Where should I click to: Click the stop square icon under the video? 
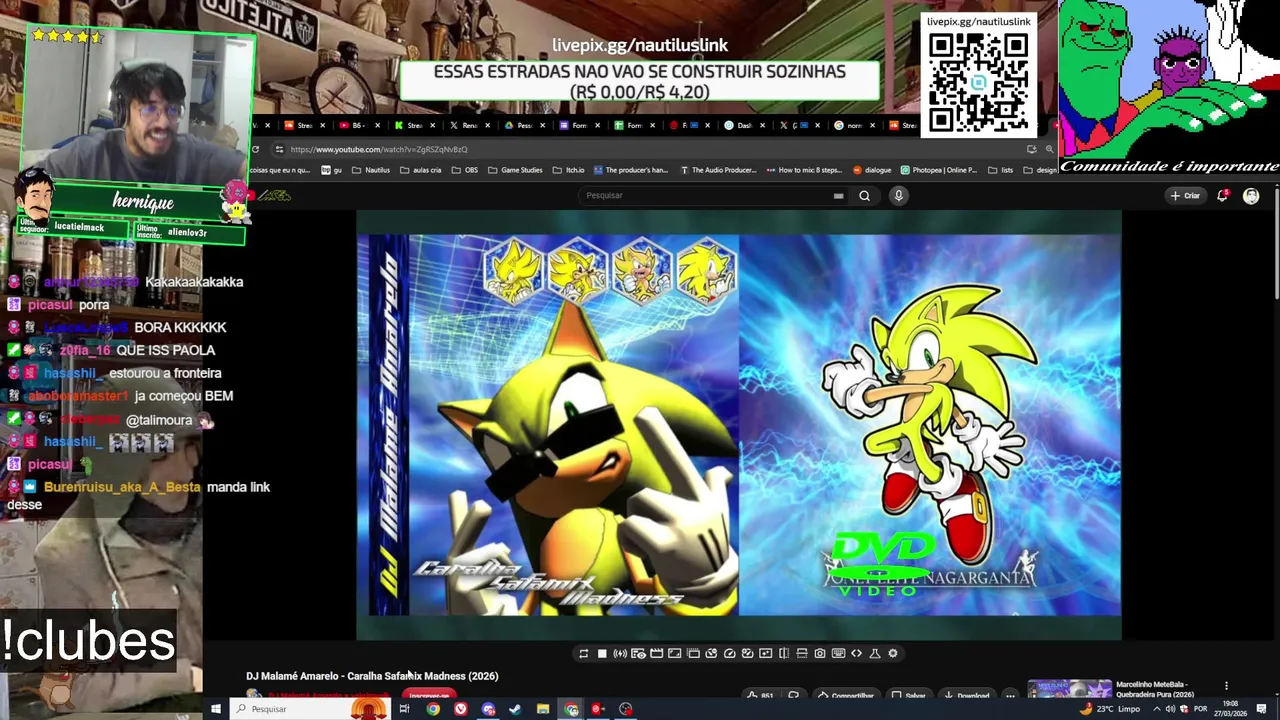602,653
